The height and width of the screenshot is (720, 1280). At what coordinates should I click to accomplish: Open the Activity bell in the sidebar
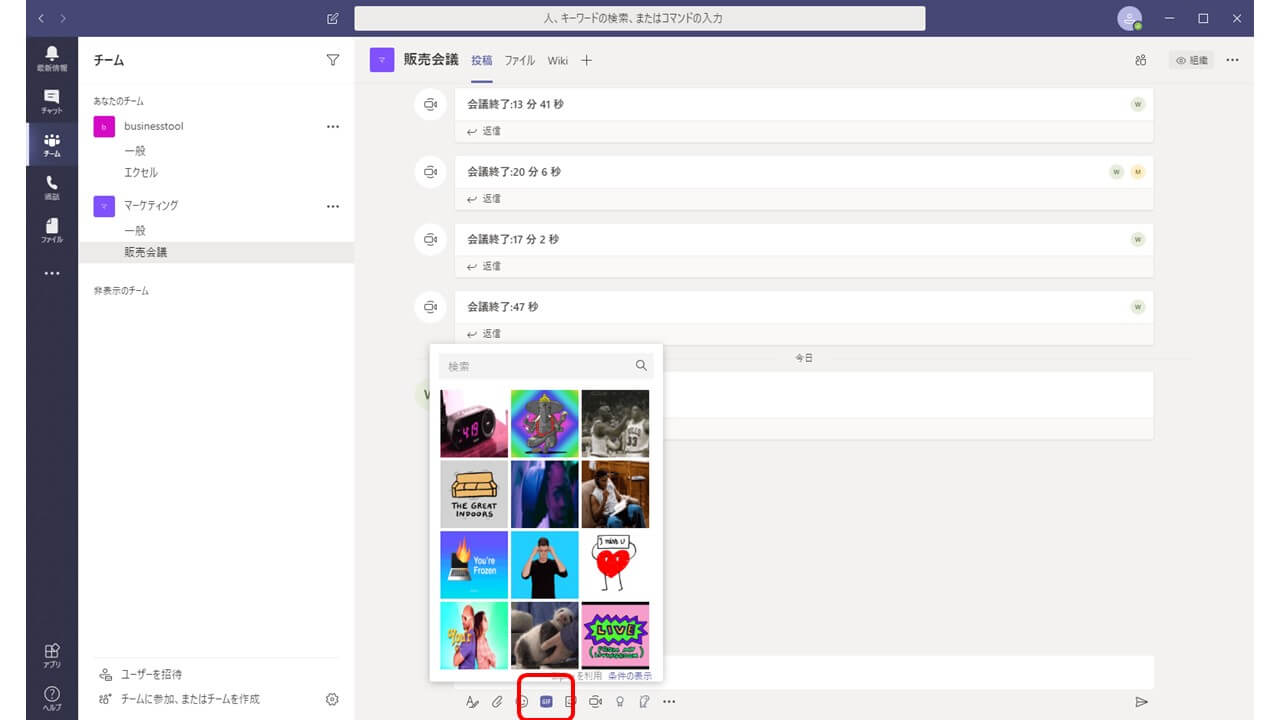pos(52,58)
